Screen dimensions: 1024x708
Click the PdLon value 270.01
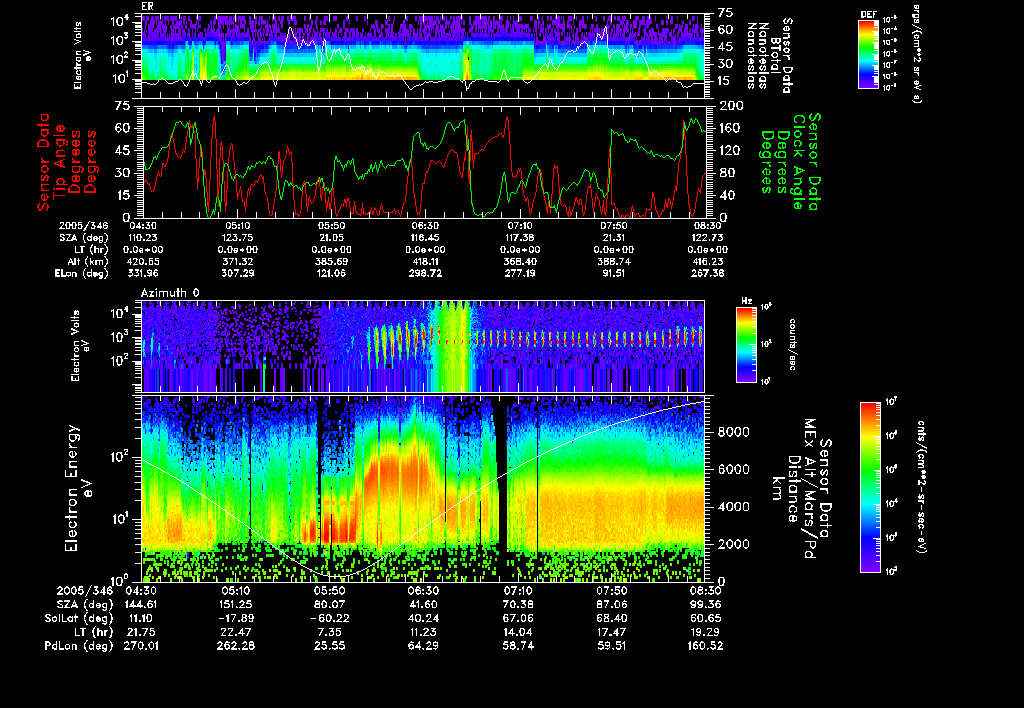coord(140,646)
